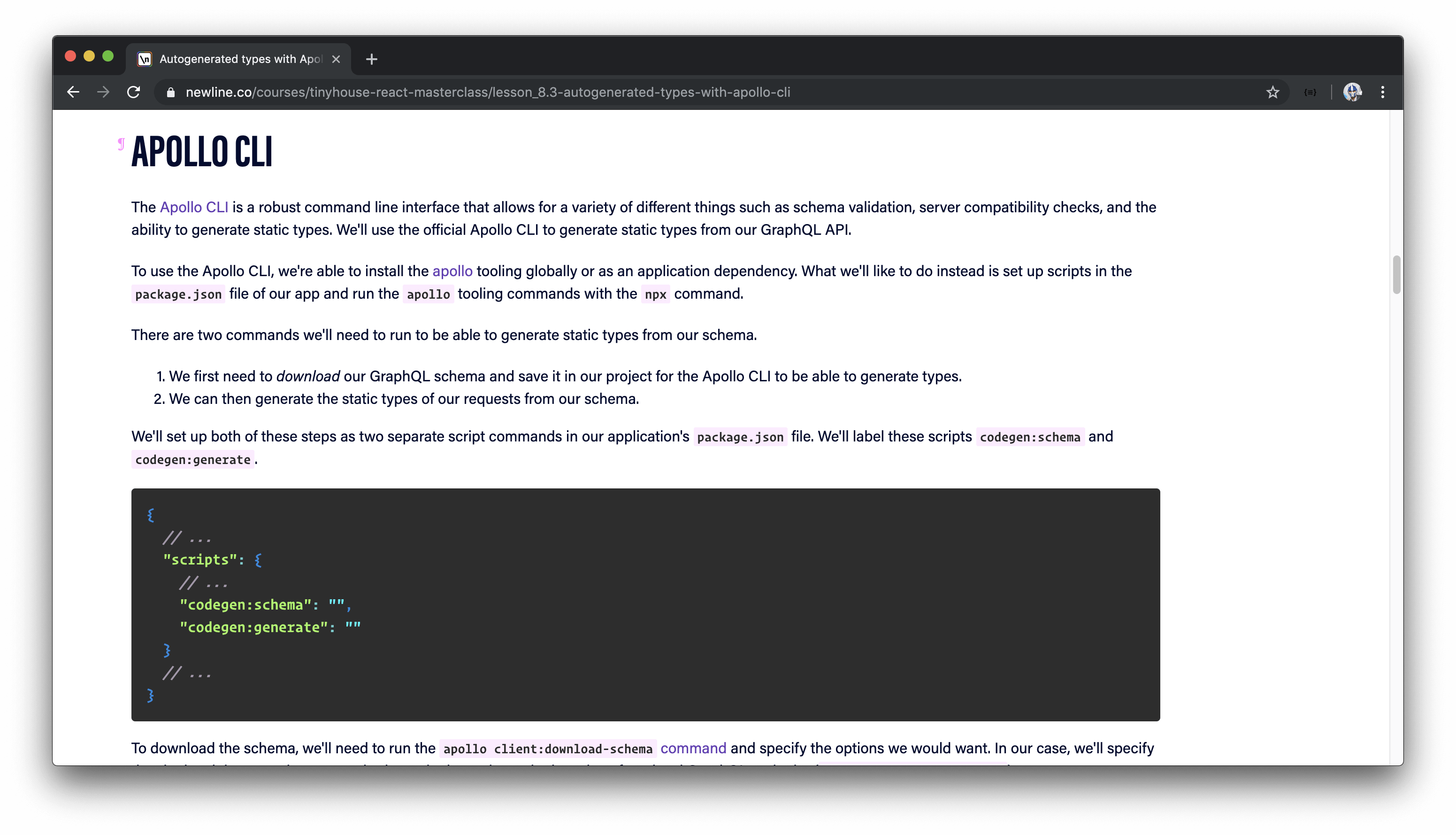Click inline code package.json in second paragraph
The width and height of the screenshot is (1456, 835).
click(x=178, y=294)
